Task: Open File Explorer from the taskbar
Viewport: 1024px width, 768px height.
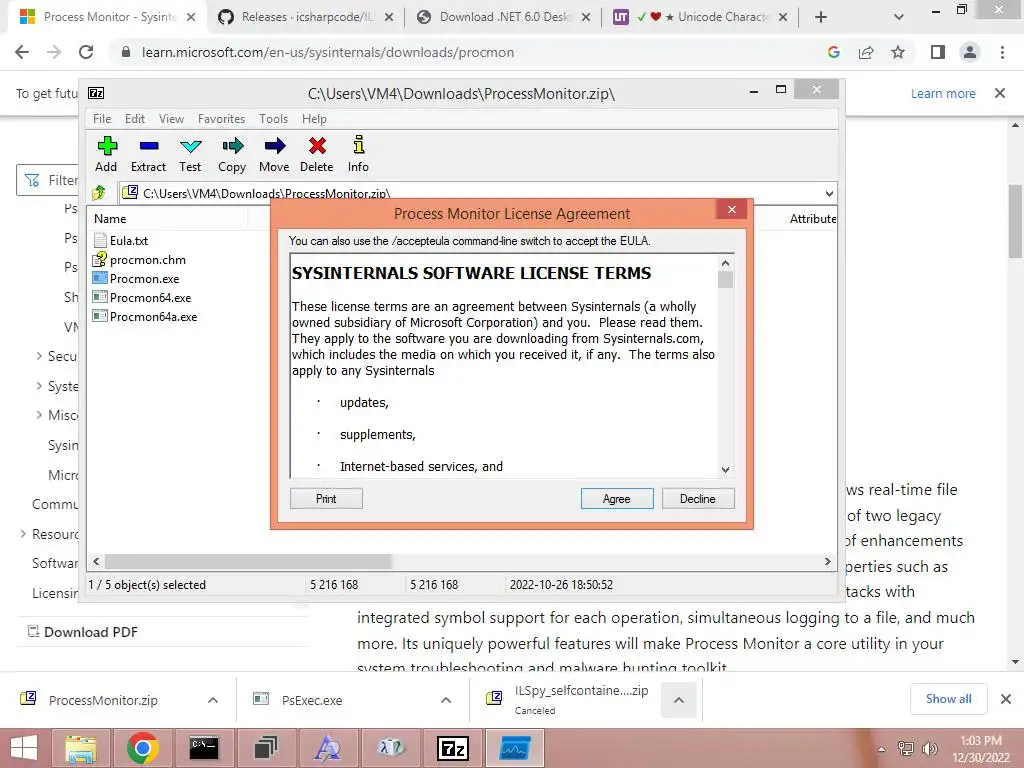Action: pyautogui.click(x=80, y=748)
